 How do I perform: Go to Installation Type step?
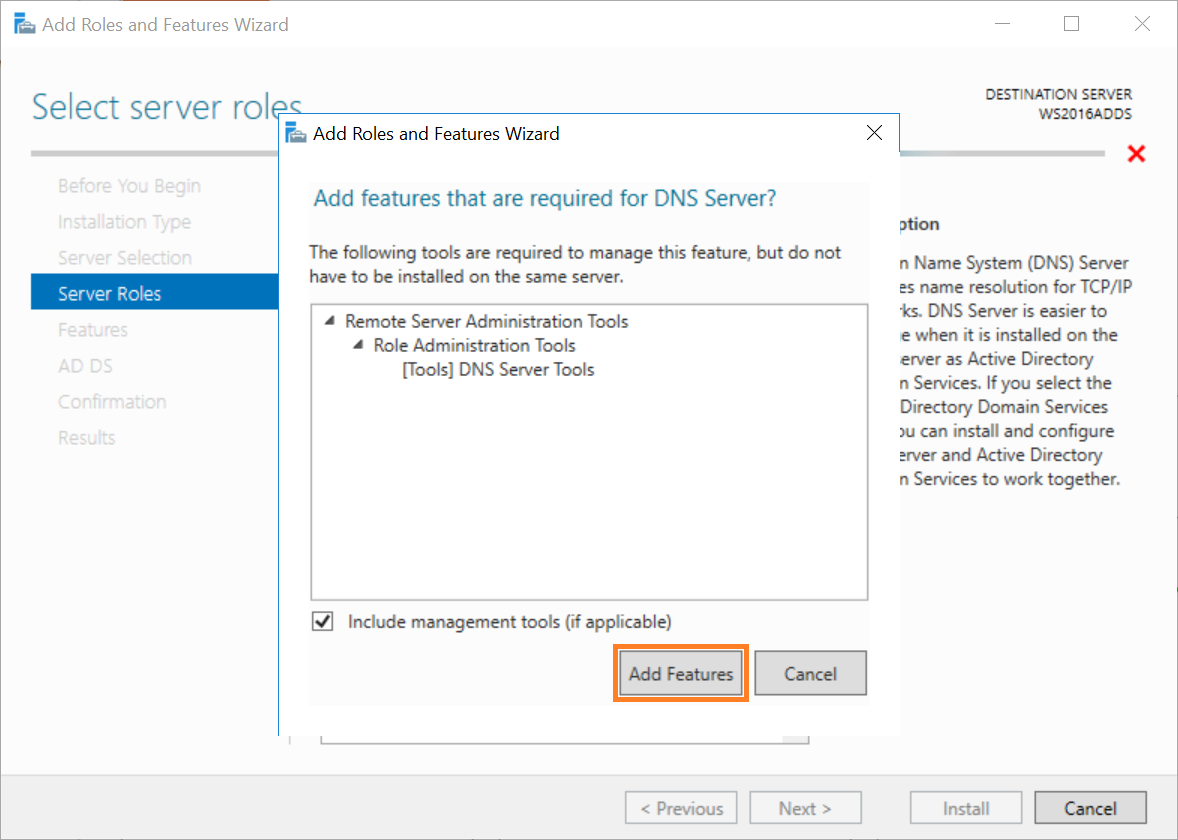[125, 222]
